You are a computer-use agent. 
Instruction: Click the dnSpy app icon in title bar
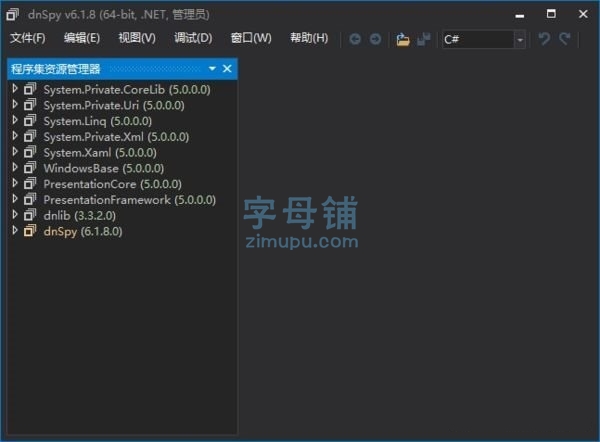12,15
